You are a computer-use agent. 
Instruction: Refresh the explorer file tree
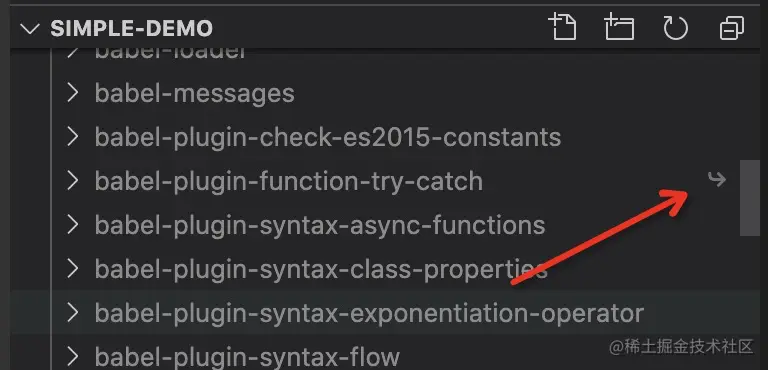click(x=675, y=28)
